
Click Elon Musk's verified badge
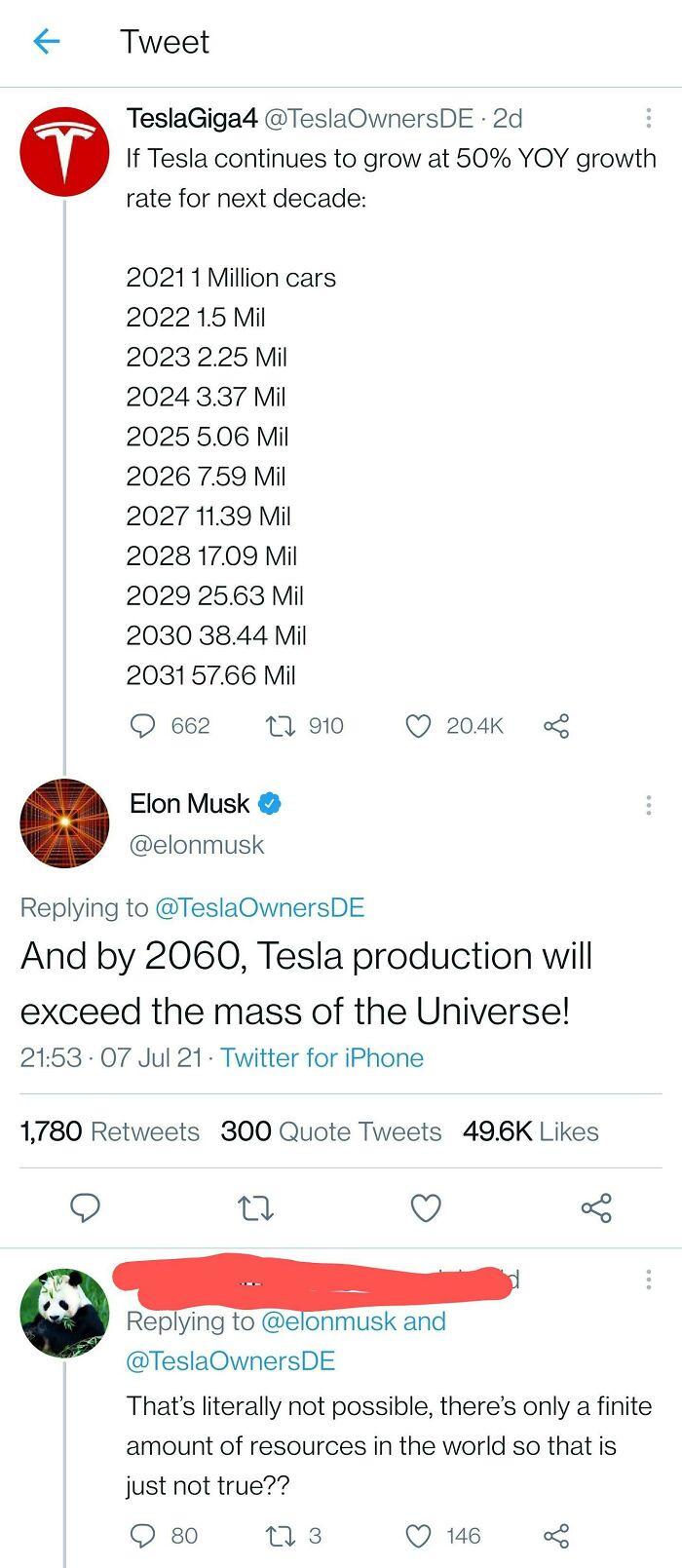270,803
